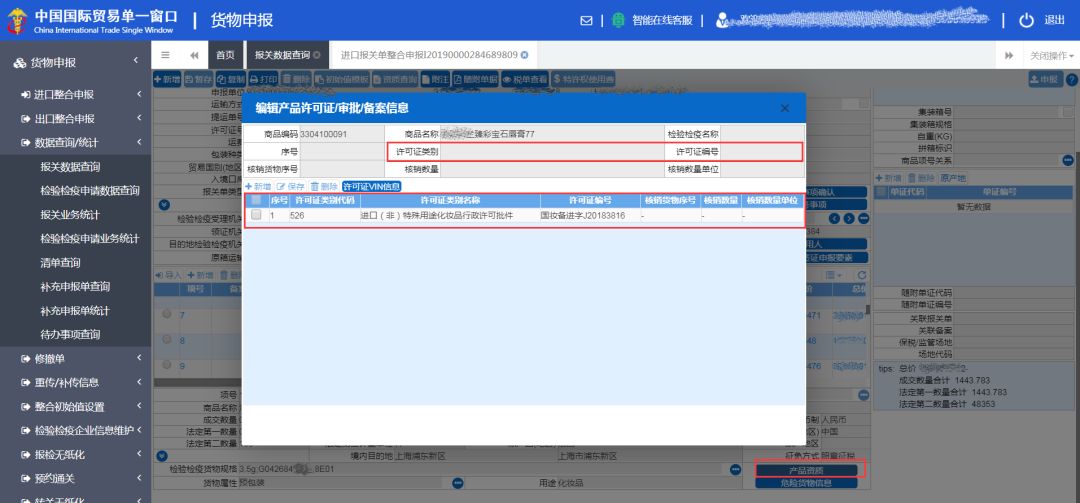Expand 重传/补传信息 sidebar menu
The height and width of the screenshot is (503, 1080).
75,382
